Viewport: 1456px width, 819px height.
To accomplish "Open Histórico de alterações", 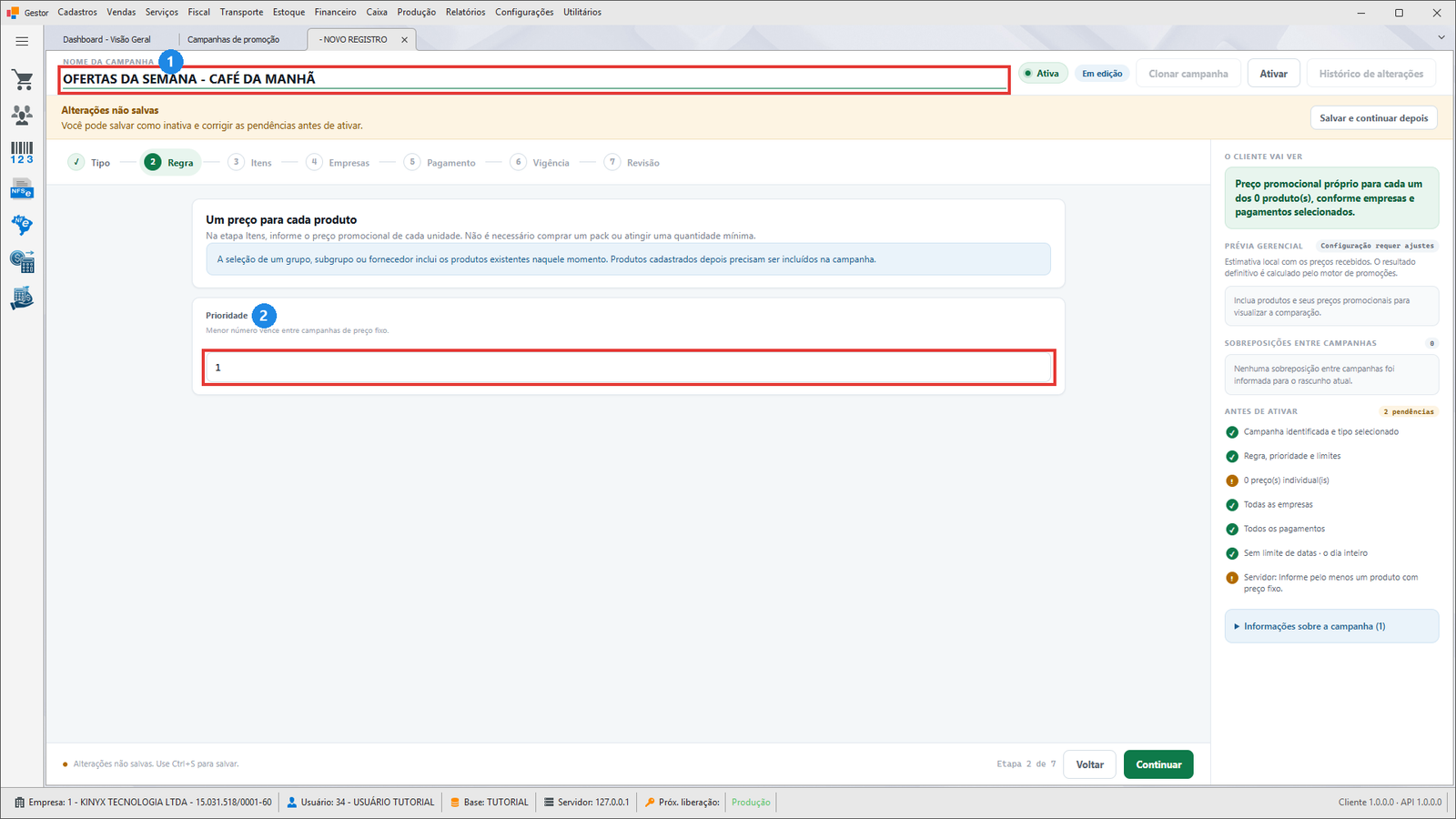I will [1371, 74].
